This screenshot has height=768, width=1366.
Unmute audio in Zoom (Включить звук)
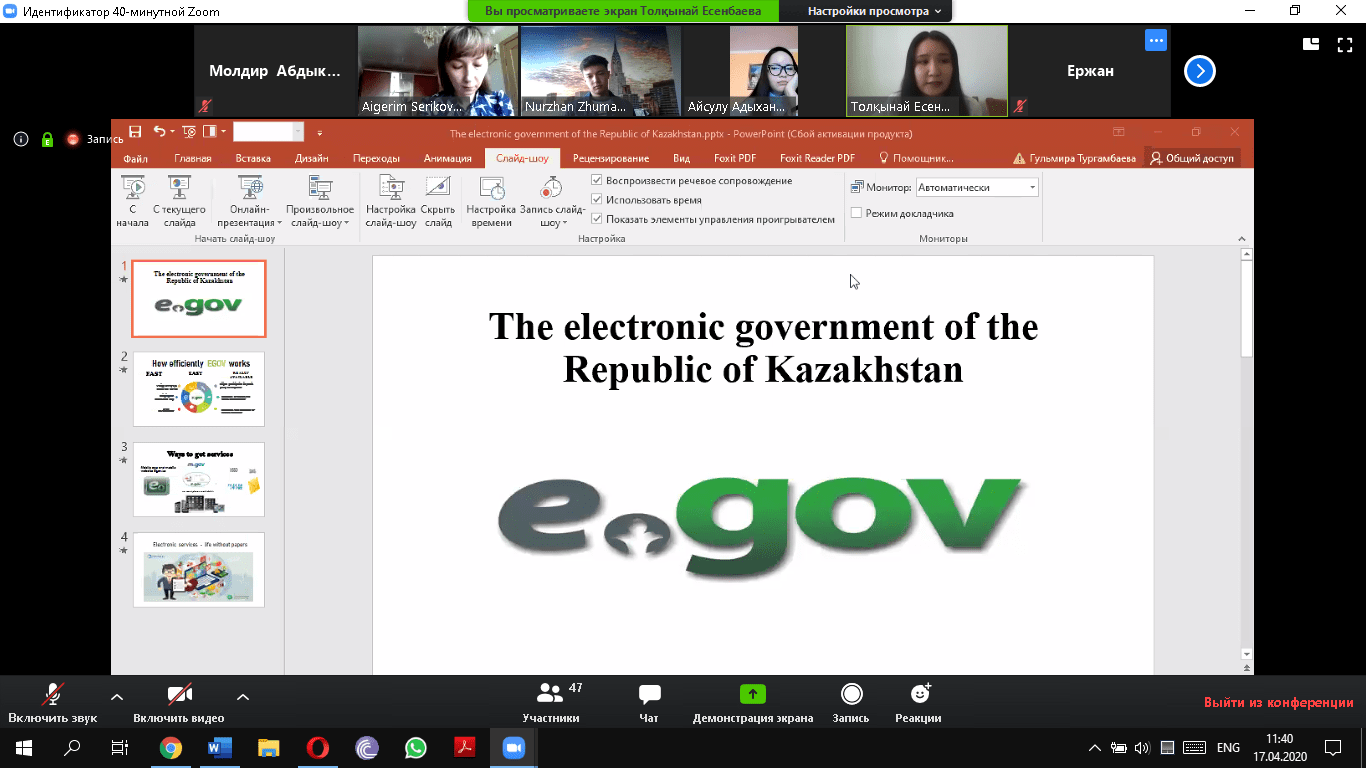tap(53, 704)
